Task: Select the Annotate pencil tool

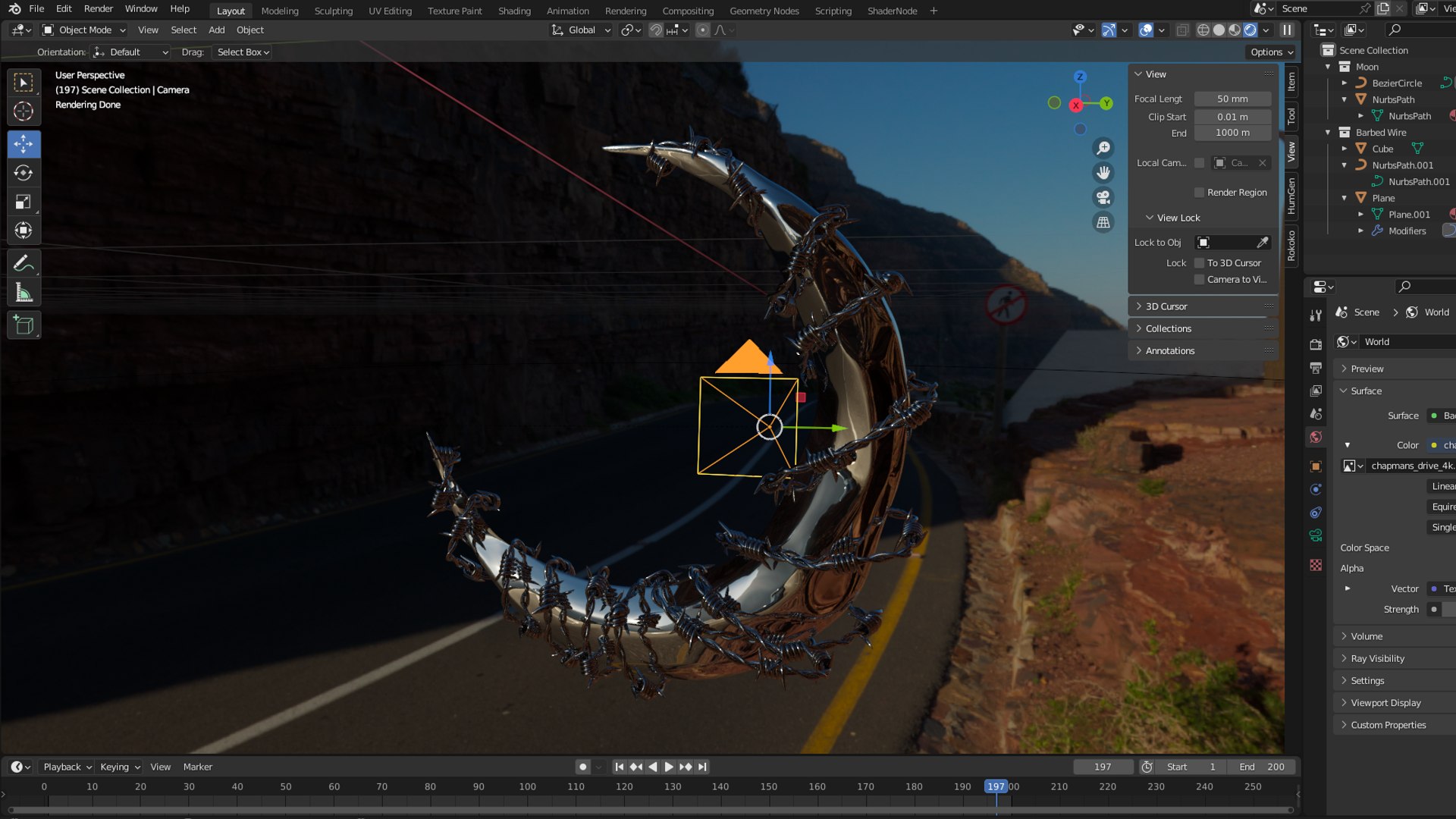Action: 24,263
